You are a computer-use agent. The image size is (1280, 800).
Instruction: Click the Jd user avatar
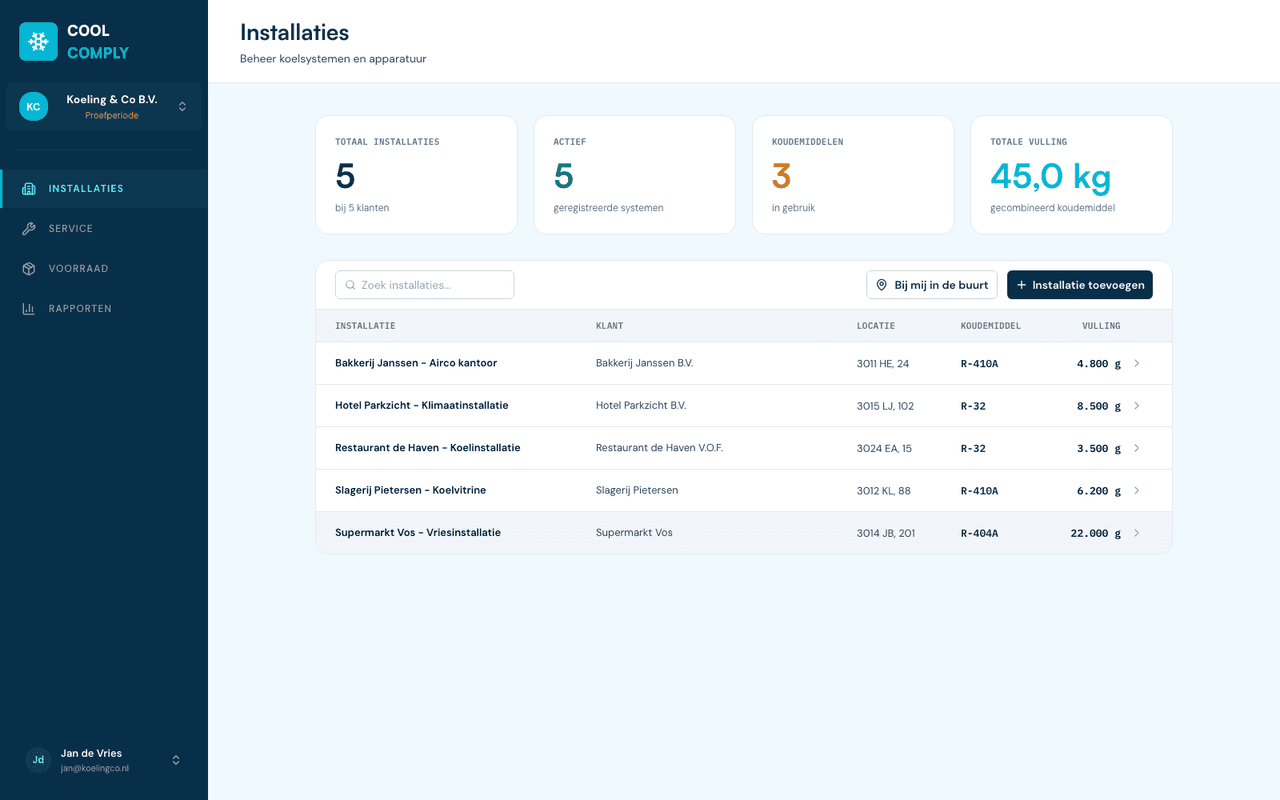coord(38,760)
